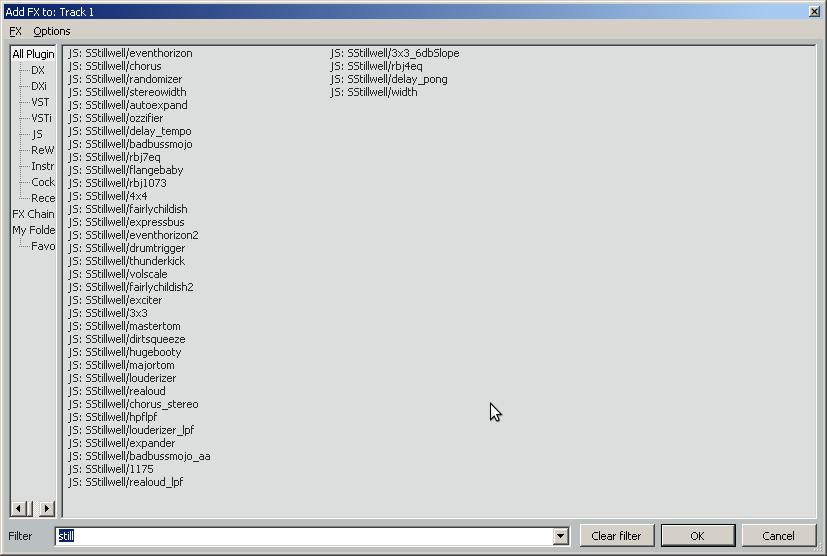
Task: Select JS: SStillwell/flangebaby plugin
Action: pos(126,170)
